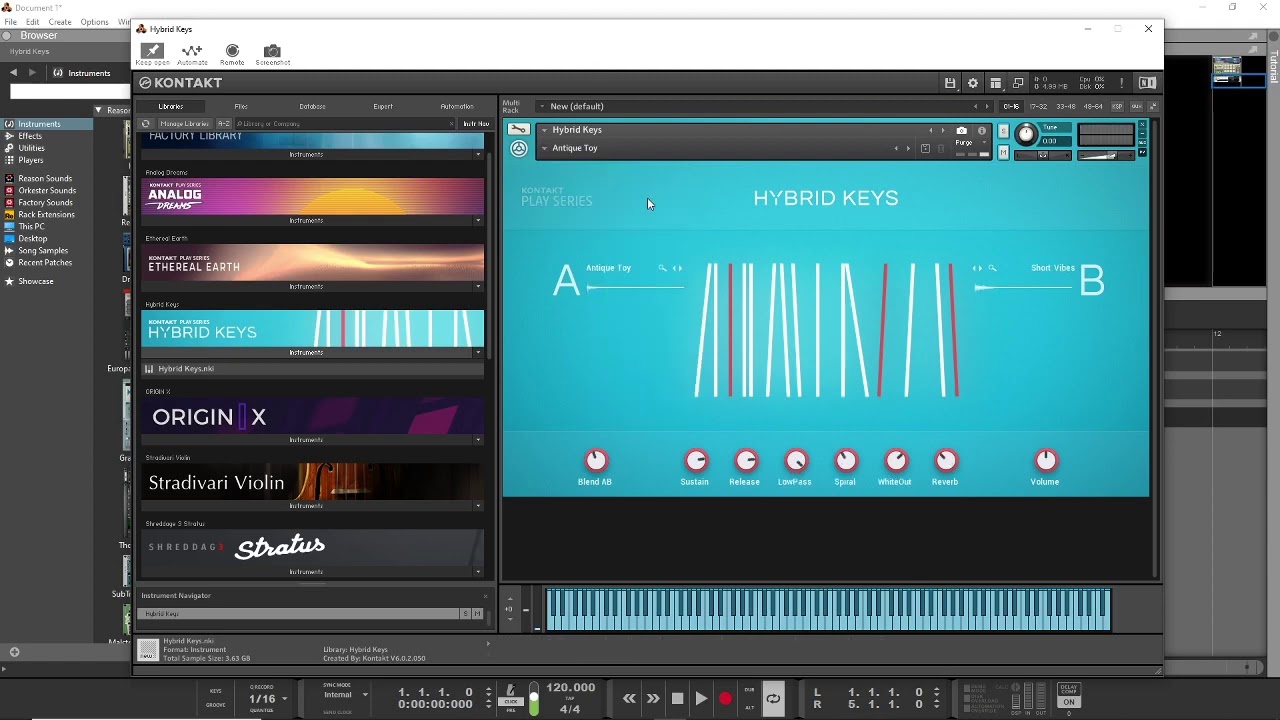The height and width of the screenshot is (720, 1280).
Task: Open the Origin X library banner
Action: pos(312,416)
